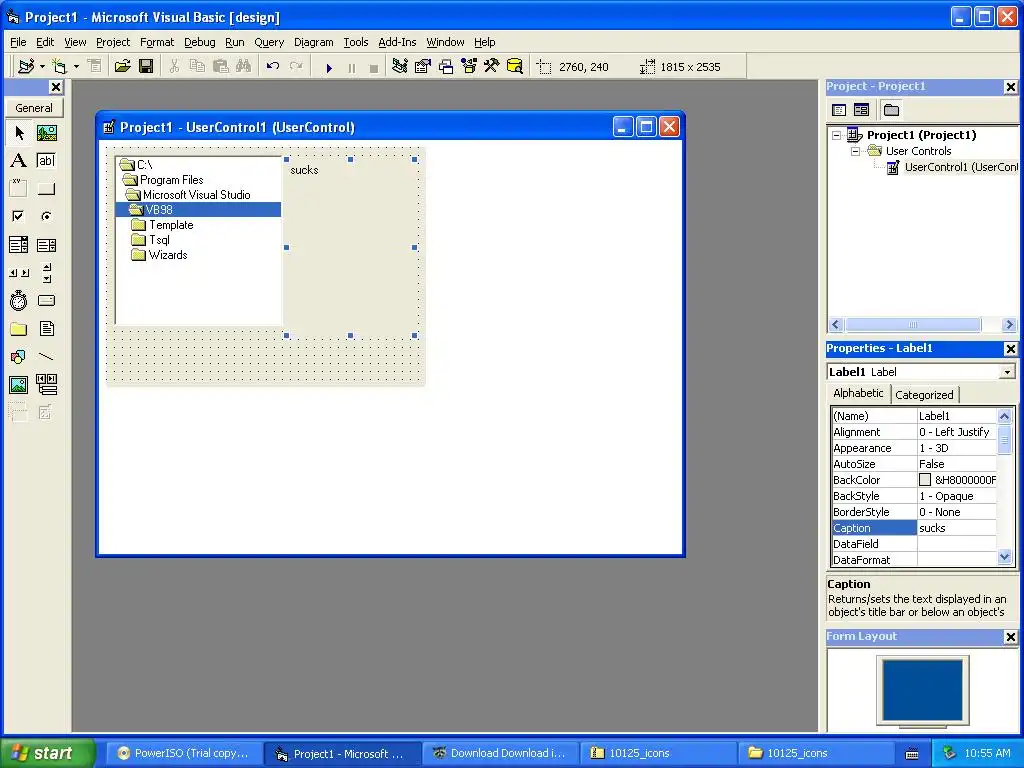Click the Undo arrow icon

click(x=273, y=67)
